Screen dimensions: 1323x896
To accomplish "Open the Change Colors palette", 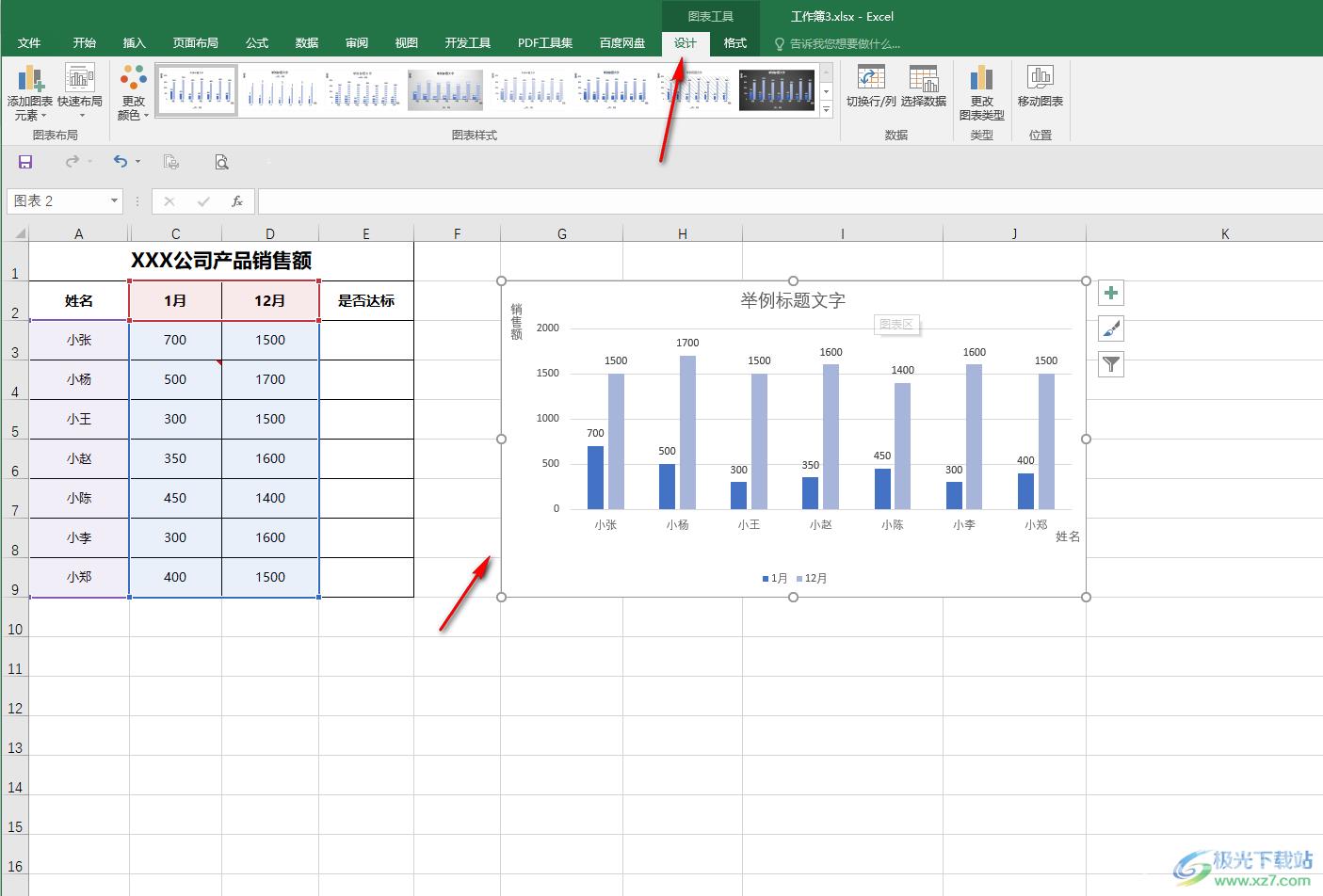I will tap(134, 93).
